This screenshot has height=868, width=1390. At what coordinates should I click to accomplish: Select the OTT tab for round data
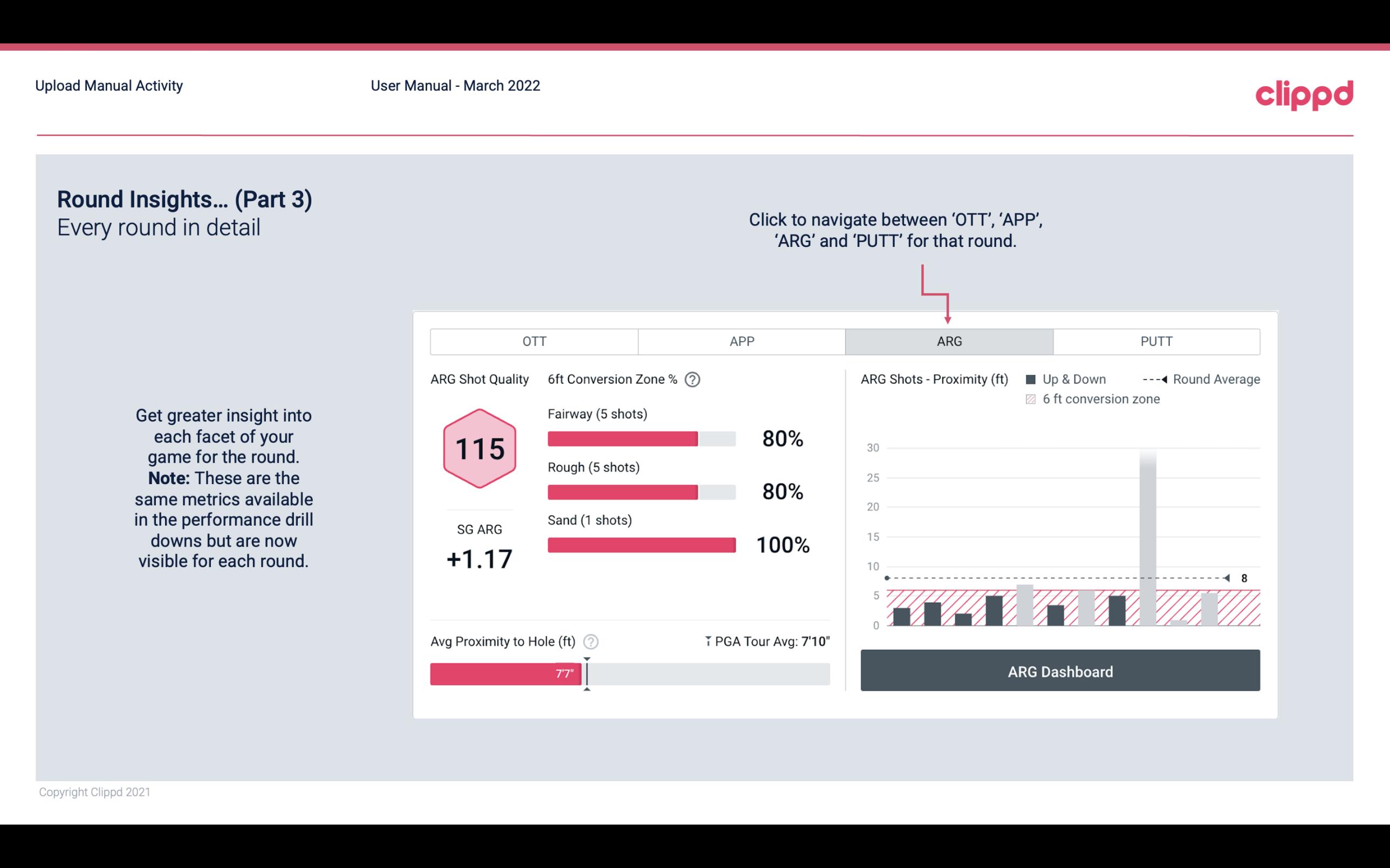tap(534, 342)
